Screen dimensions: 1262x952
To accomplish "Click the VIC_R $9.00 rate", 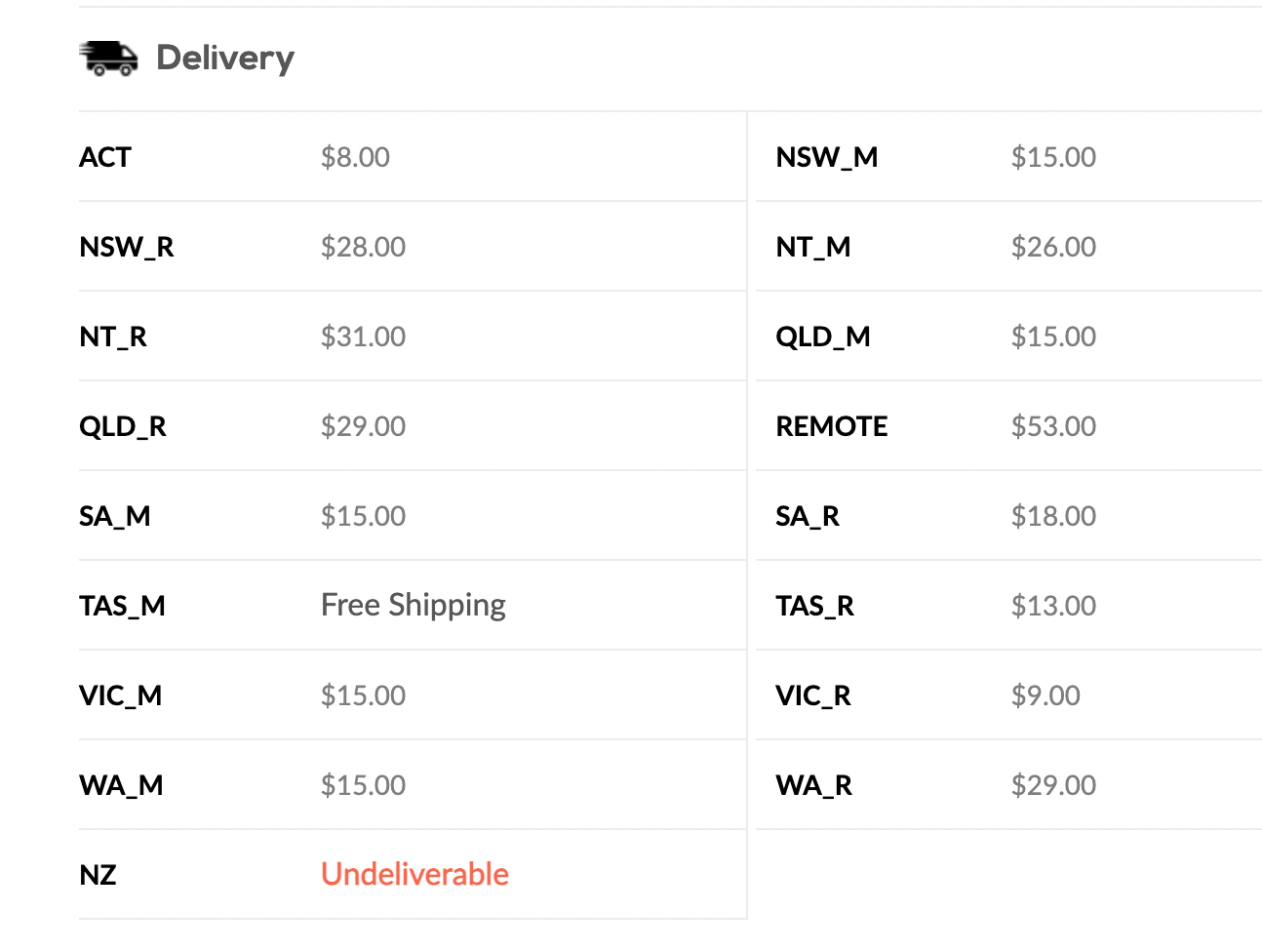I will click(1045, 695).
